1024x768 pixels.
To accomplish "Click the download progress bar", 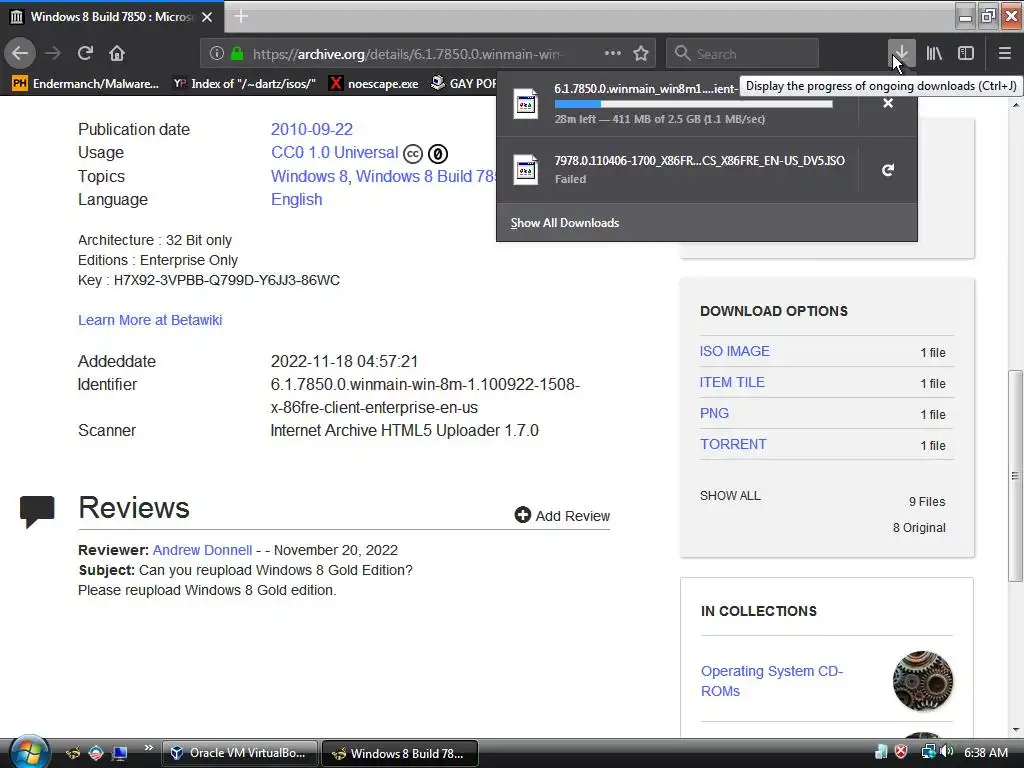I will tap(694, 104).
